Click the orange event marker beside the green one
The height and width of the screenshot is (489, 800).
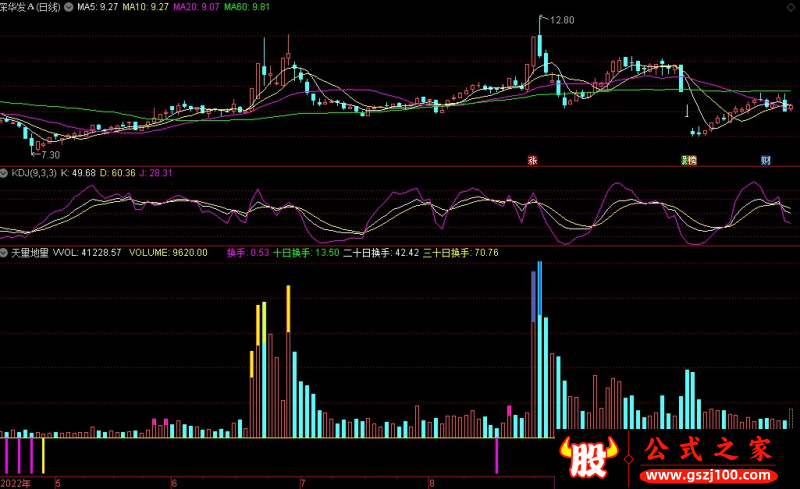pos(692,160)
